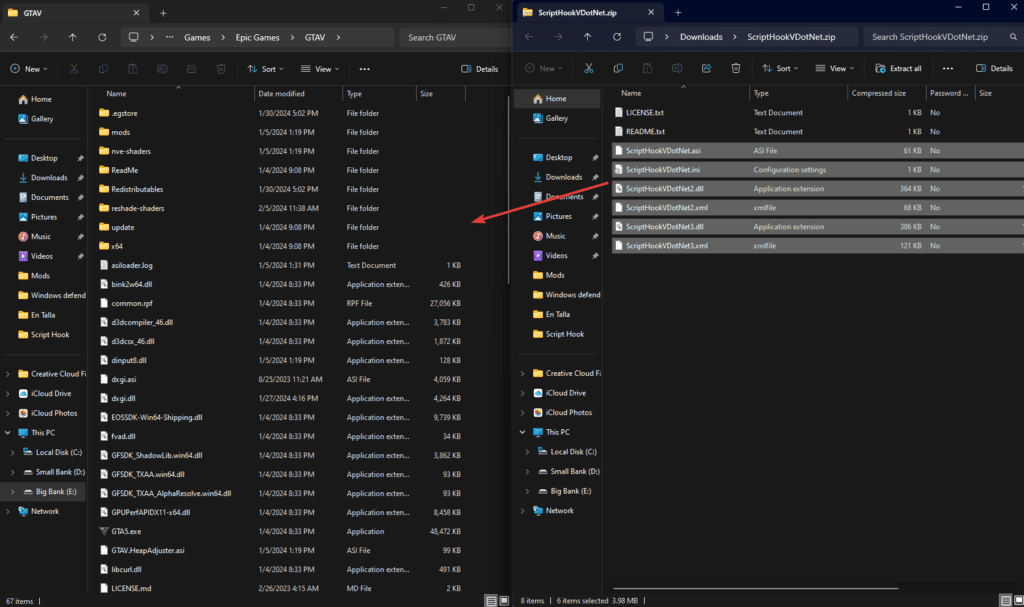Select the ScriptHookVDotNet.zip tab
Screen dimensions: 1024x607
(580, 12)
